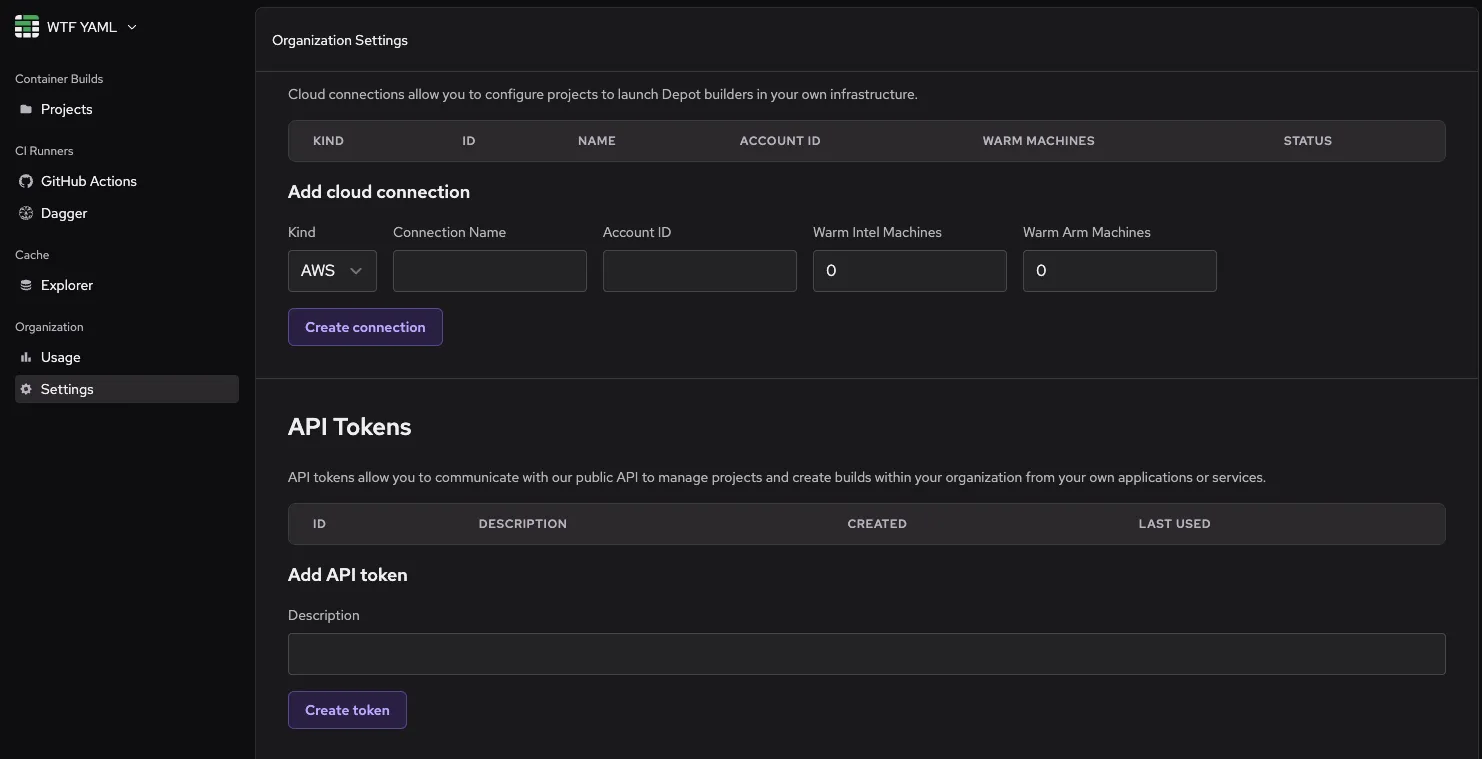Viewport: 1482px width, 759px height.
Task: Open the Usage statistics icon
Action: coord(25,357)
